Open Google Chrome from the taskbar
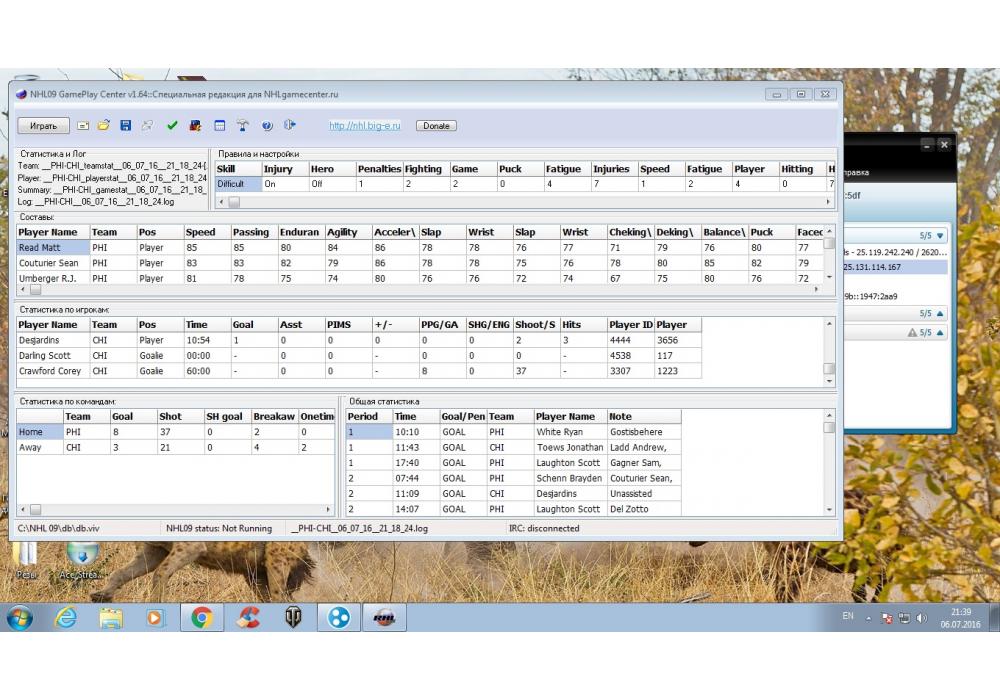Viewport: 1000px width, 700px height. [x=201, y=618]
